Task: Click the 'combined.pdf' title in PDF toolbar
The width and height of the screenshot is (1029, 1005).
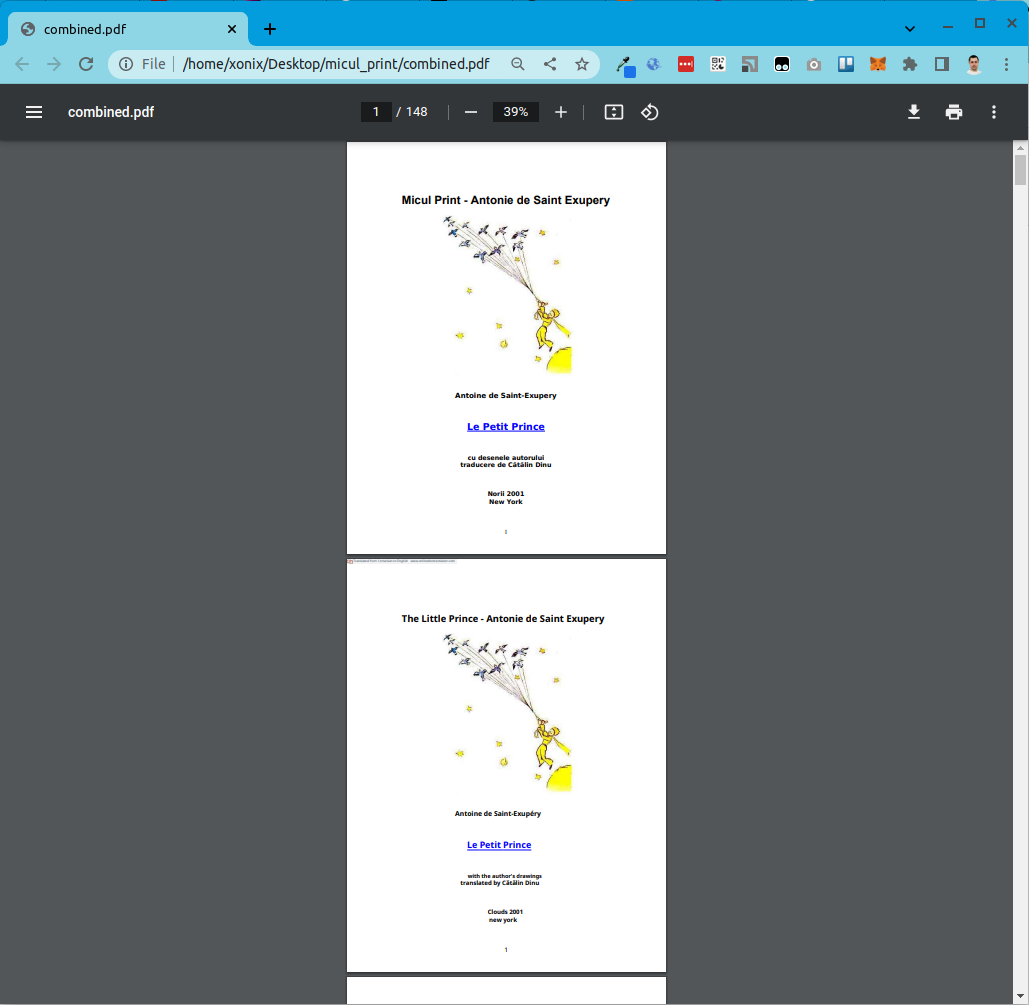Action: point(111,112)
